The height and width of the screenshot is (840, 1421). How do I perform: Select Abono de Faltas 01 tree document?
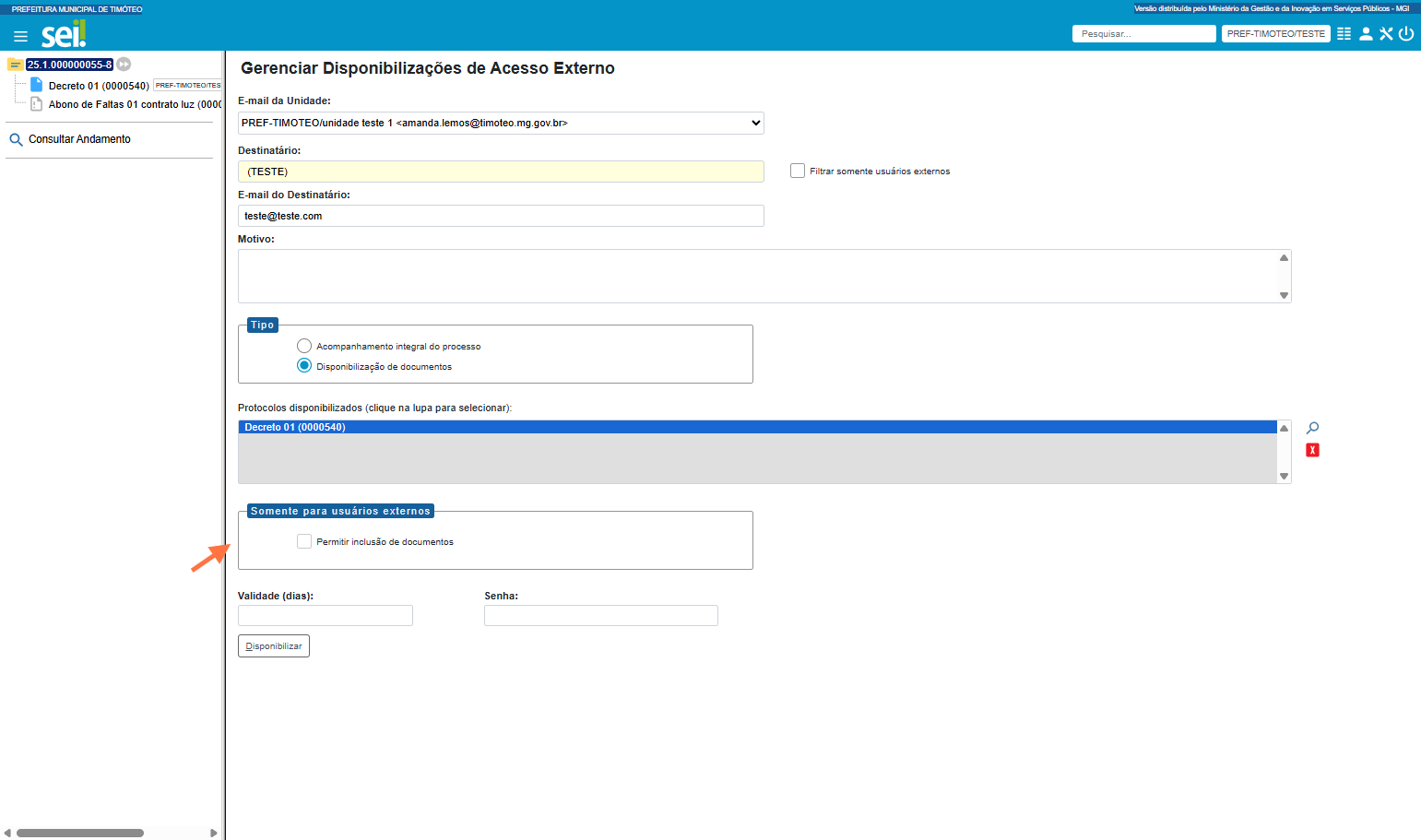[x=135, y=104]
